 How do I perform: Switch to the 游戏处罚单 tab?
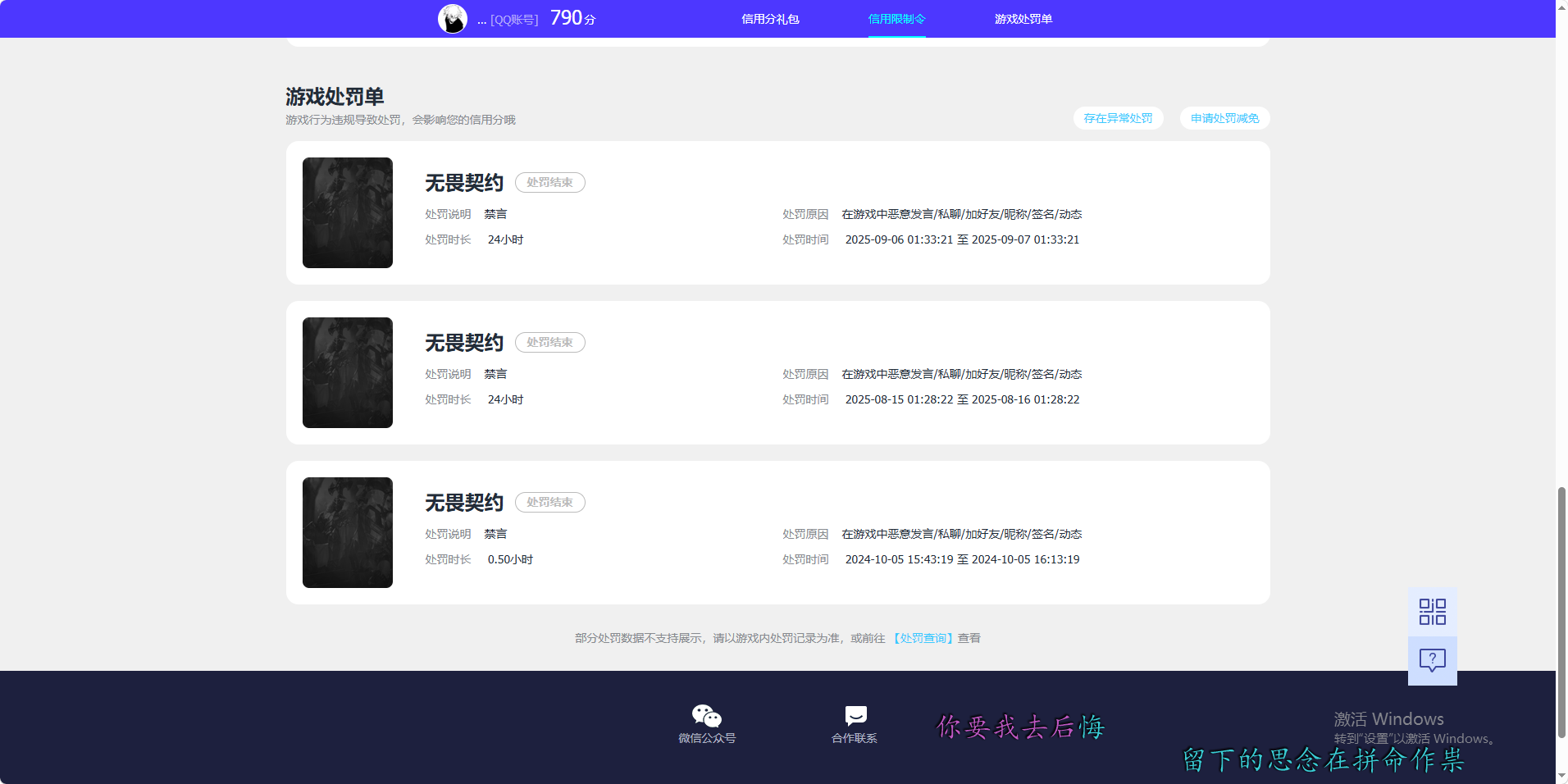coord(1023,18)
